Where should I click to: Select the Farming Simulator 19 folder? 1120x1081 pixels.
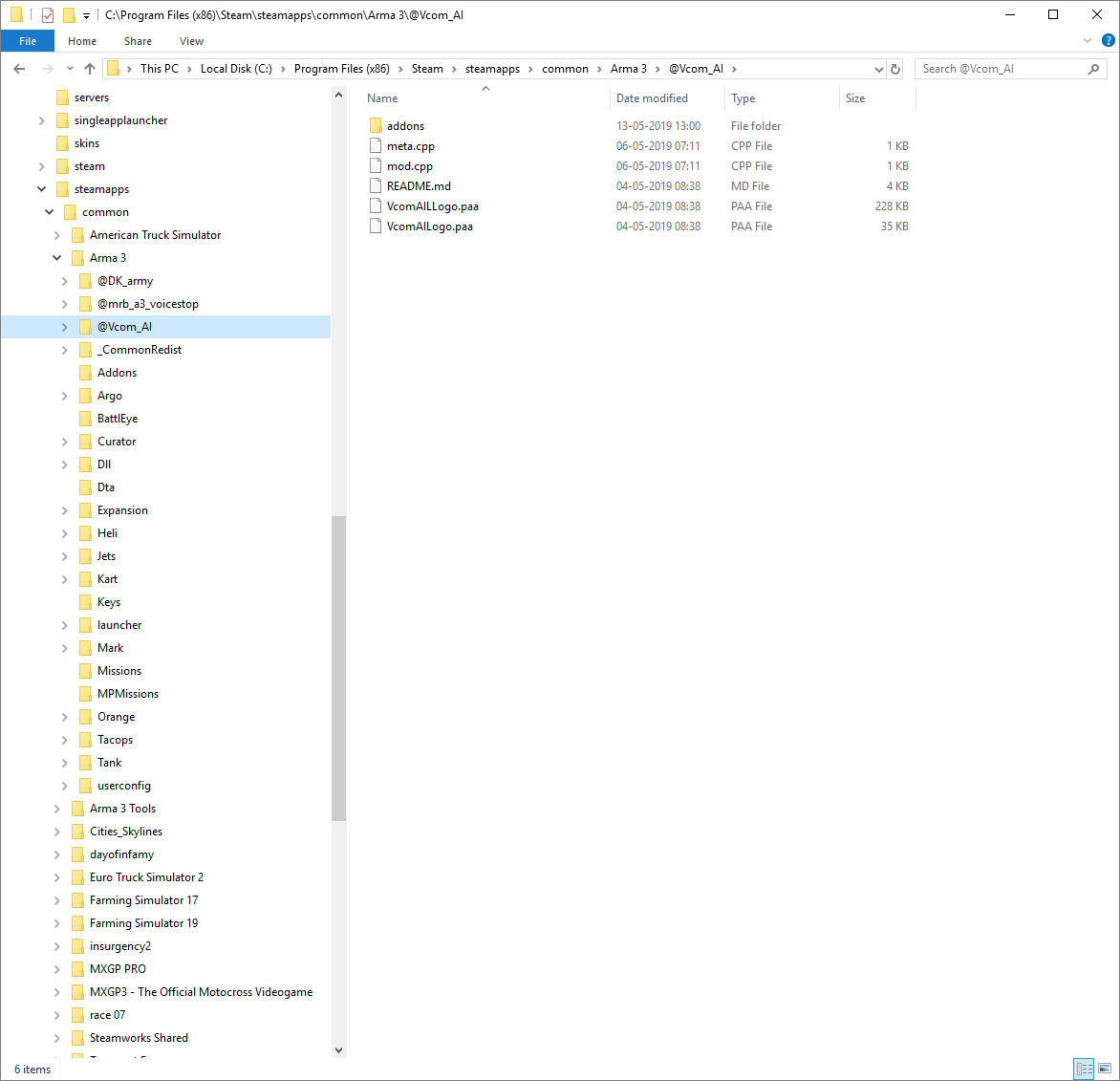[x=143, y=923]
